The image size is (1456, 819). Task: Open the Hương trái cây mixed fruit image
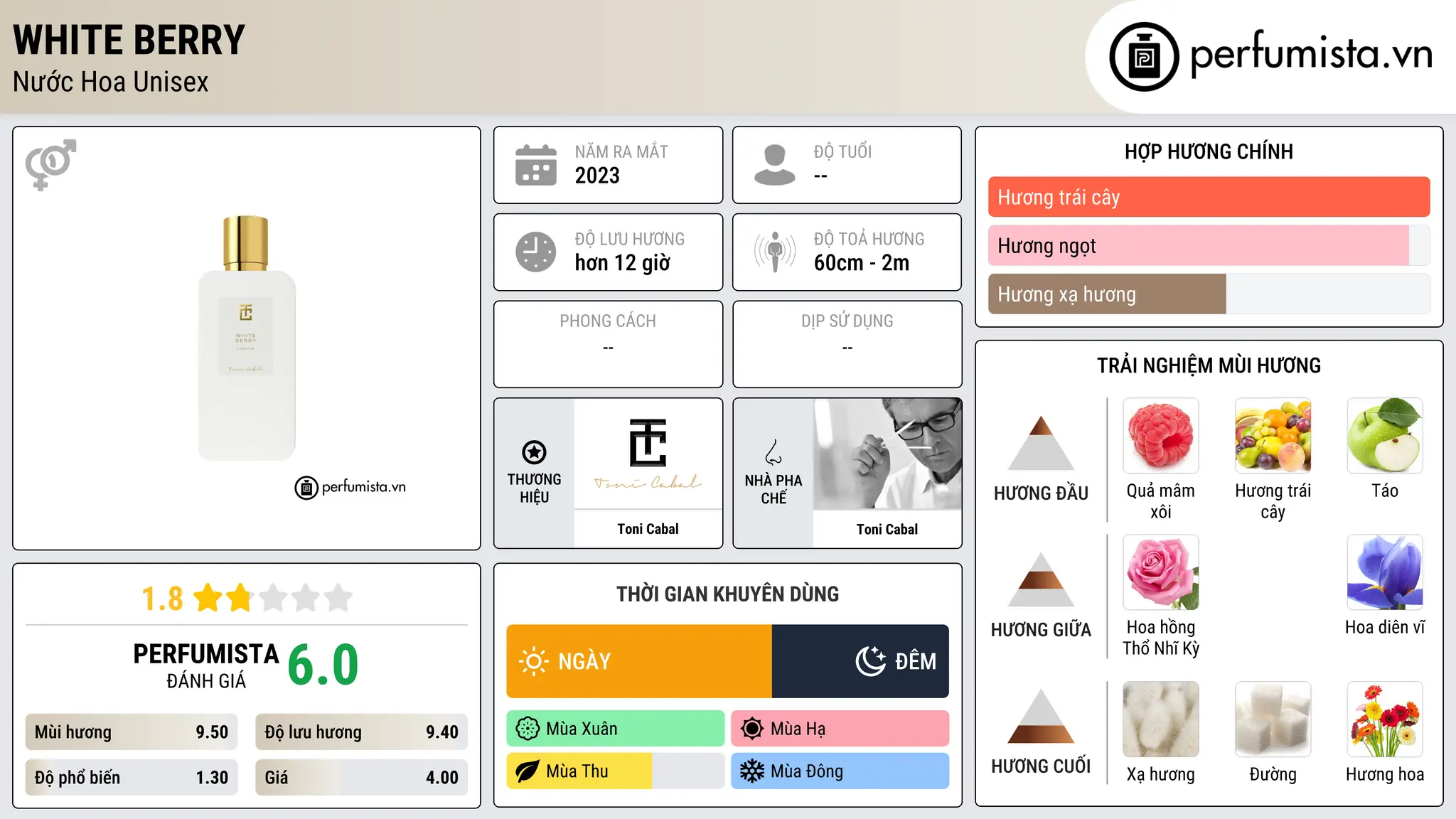pos(1273,436)
